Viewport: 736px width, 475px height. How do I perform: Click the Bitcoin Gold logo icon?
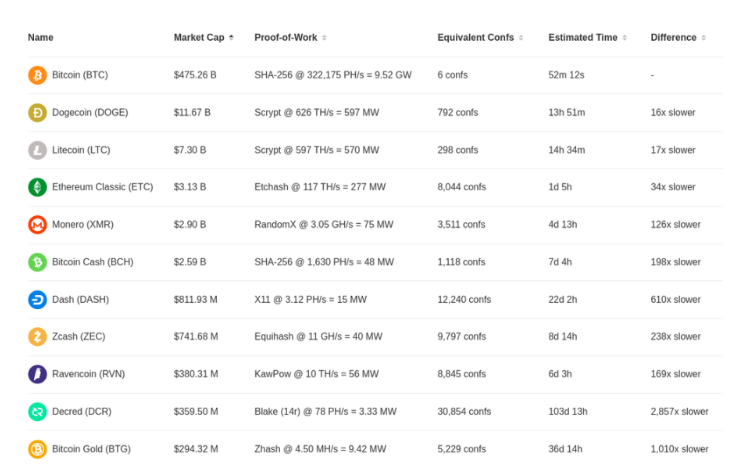click(38, 449)
